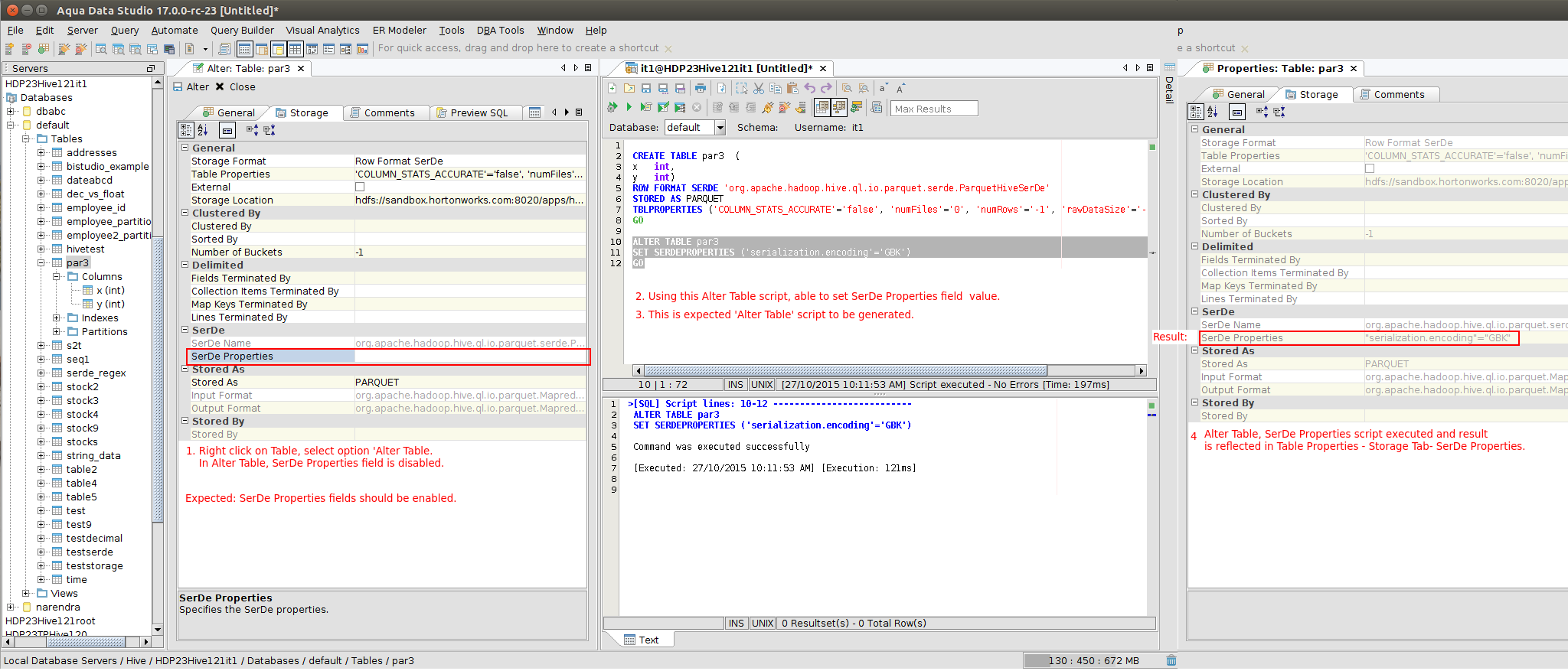Viewport: 1568px width, 671px height.
Task: Expand the Views folder node
Action: pyautogui.click(x=26, y=594)
